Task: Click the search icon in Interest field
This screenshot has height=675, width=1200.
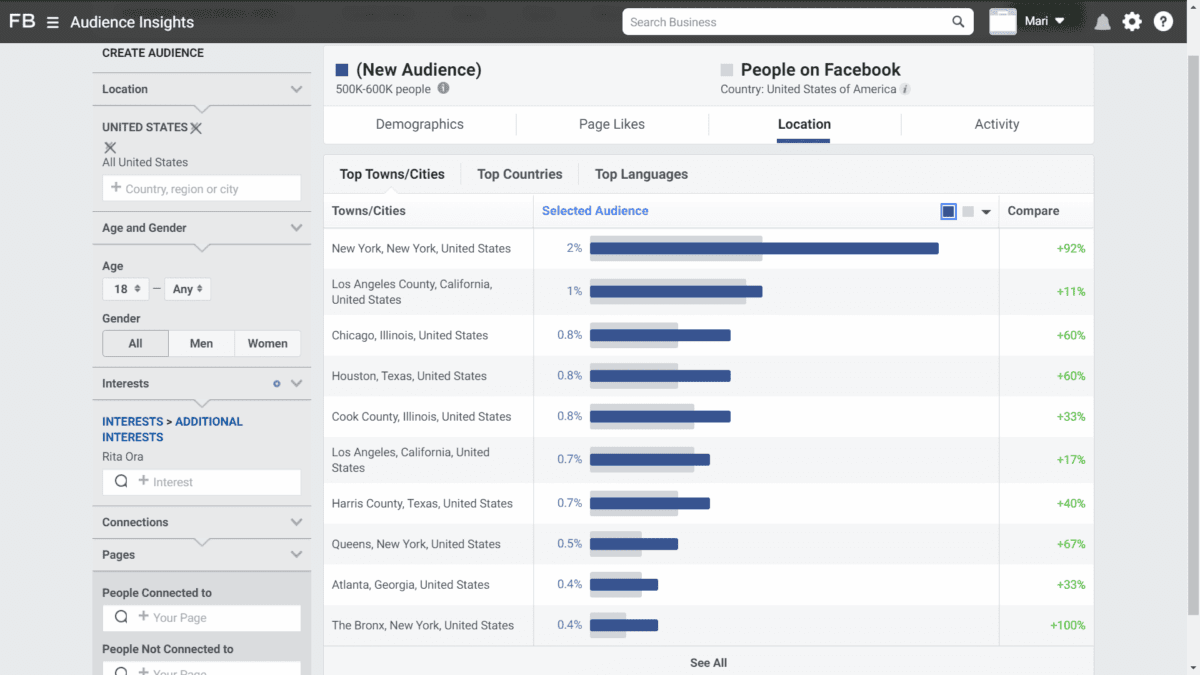Action: [121, 481]
